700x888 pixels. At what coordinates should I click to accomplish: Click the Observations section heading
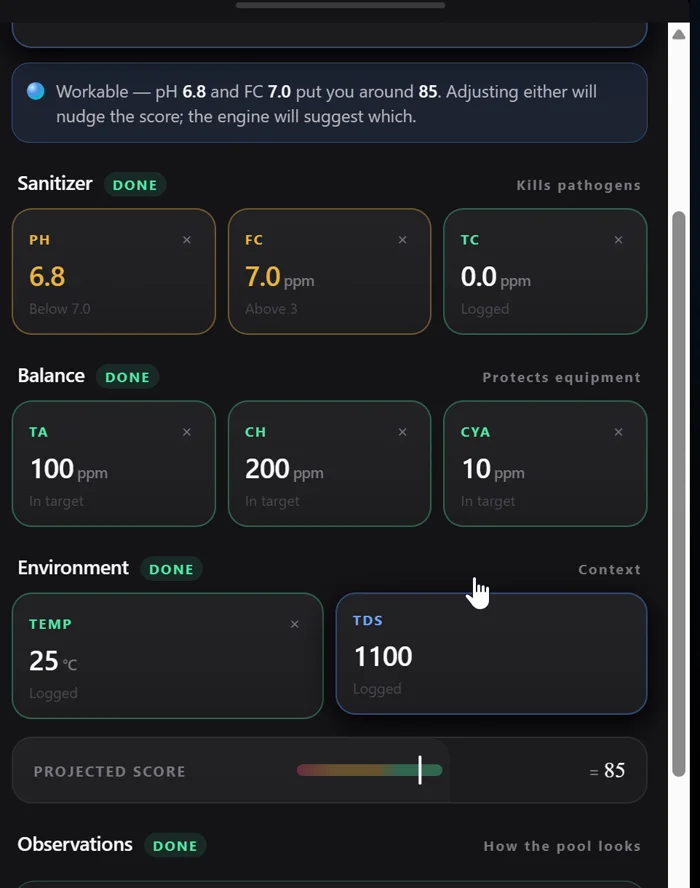tap(75, 844)
